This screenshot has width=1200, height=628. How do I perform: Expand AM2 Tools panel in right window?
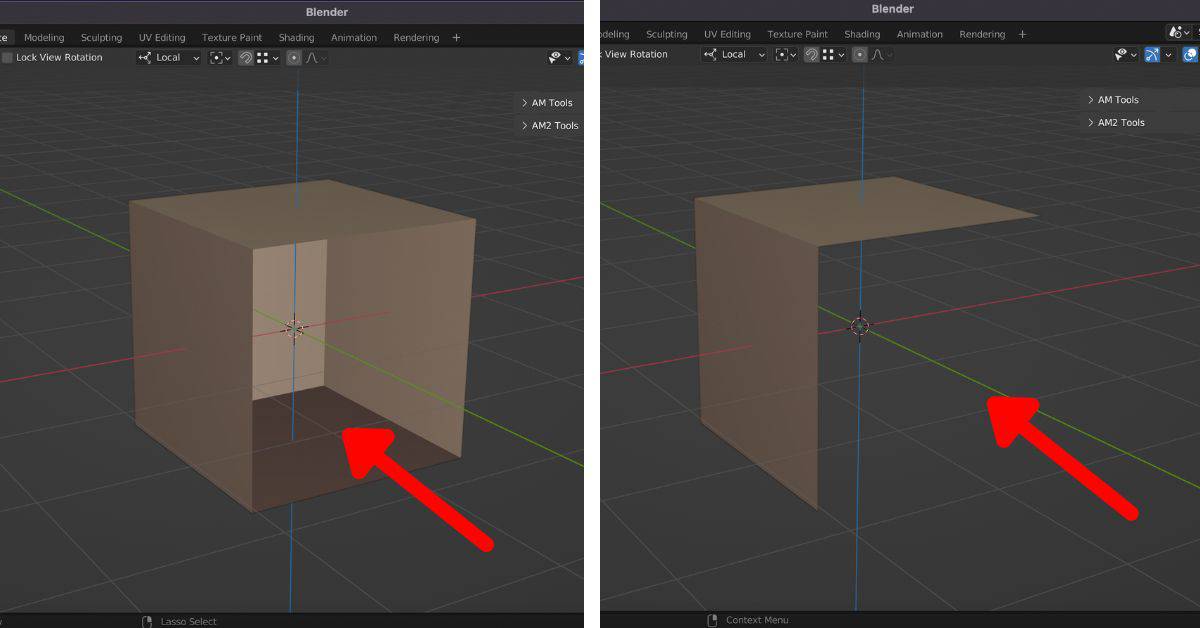pyautogui.click(x=1116, y=123)
